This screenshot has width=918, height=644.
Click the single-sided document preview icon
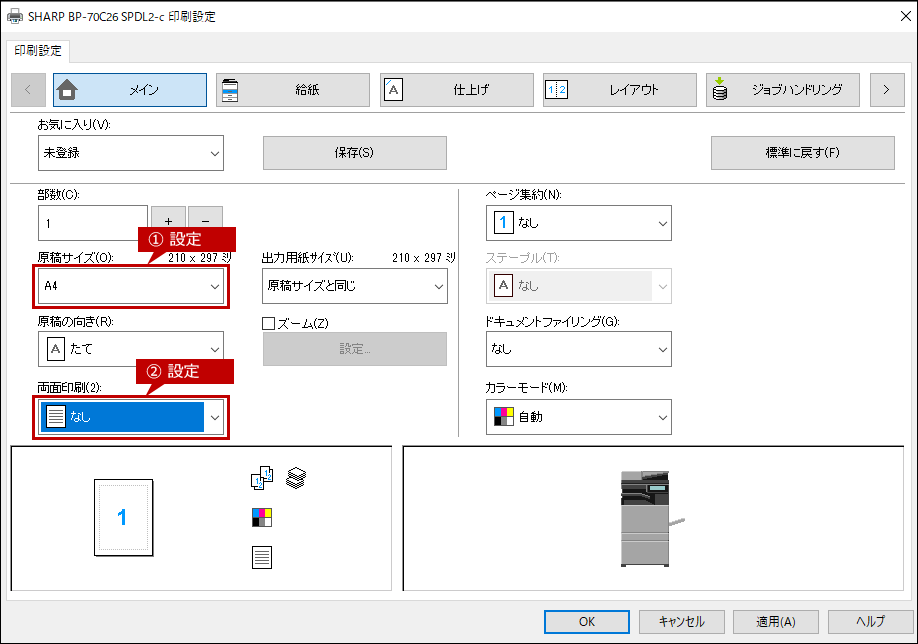pyautogui.click(x=262, y=557)
